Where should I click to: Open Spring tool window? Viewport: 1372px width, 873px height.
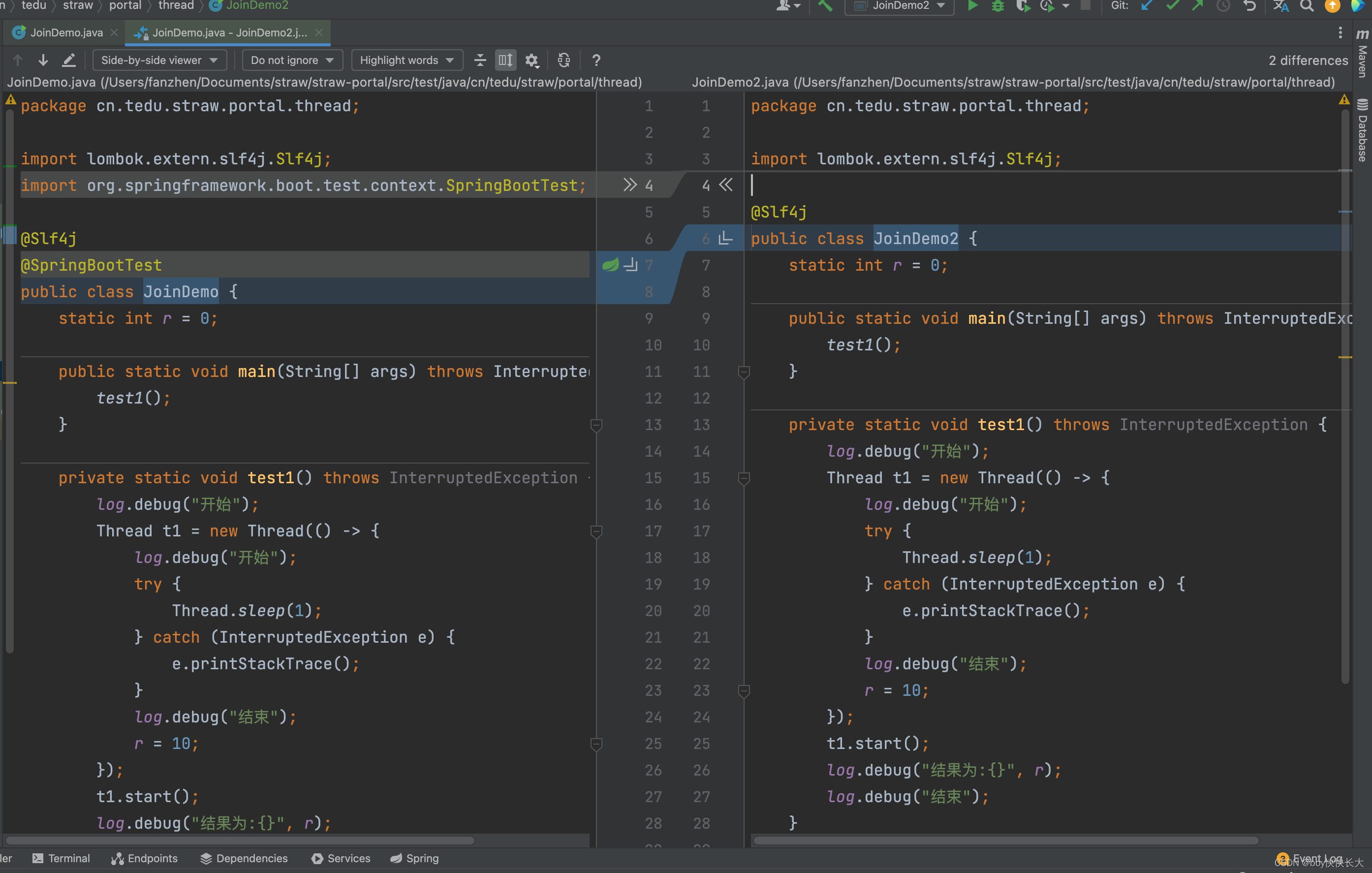(x=414, y=858)
